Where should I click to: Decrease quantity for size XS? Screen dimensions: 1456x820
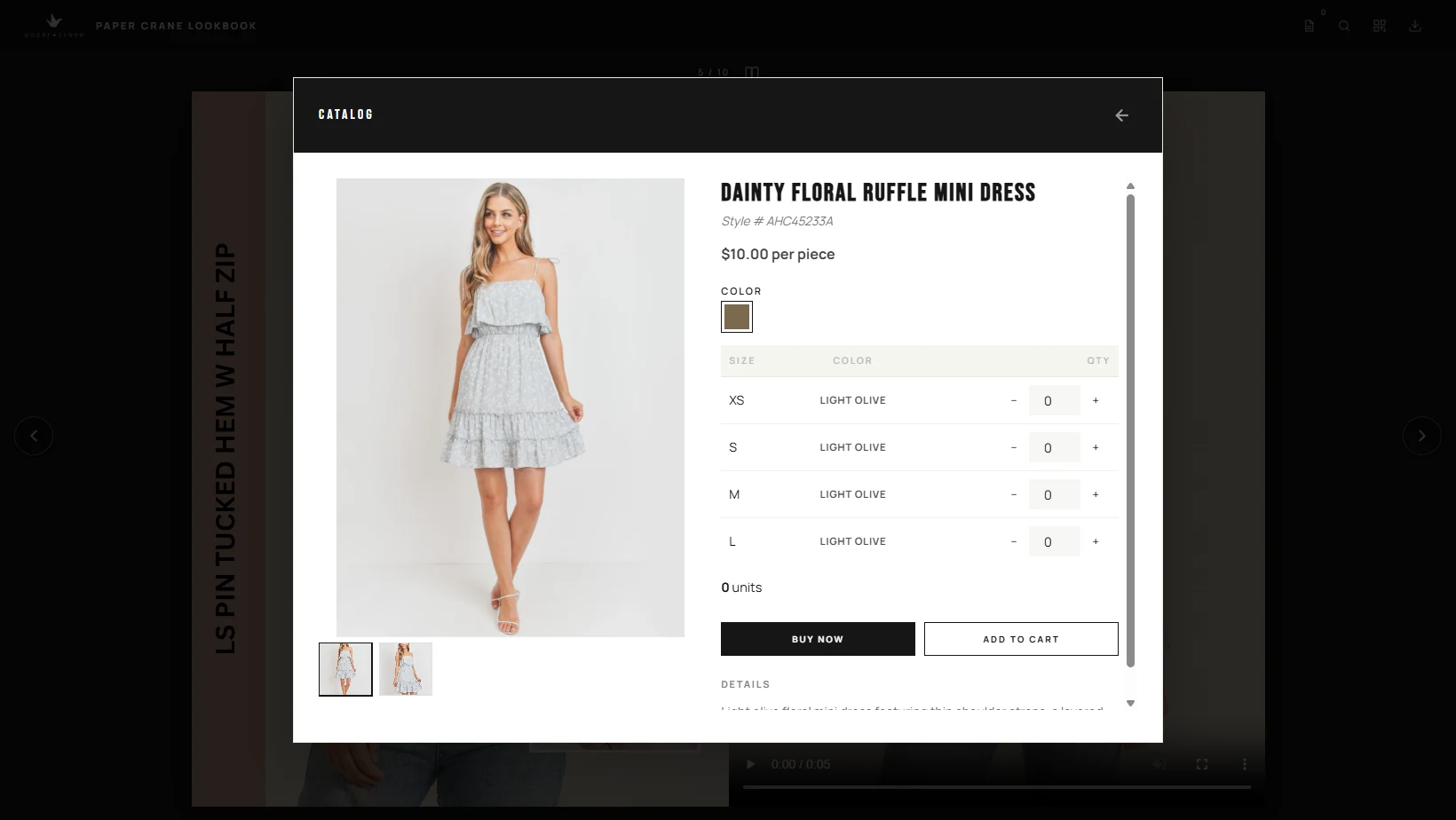click(1014, 400)
